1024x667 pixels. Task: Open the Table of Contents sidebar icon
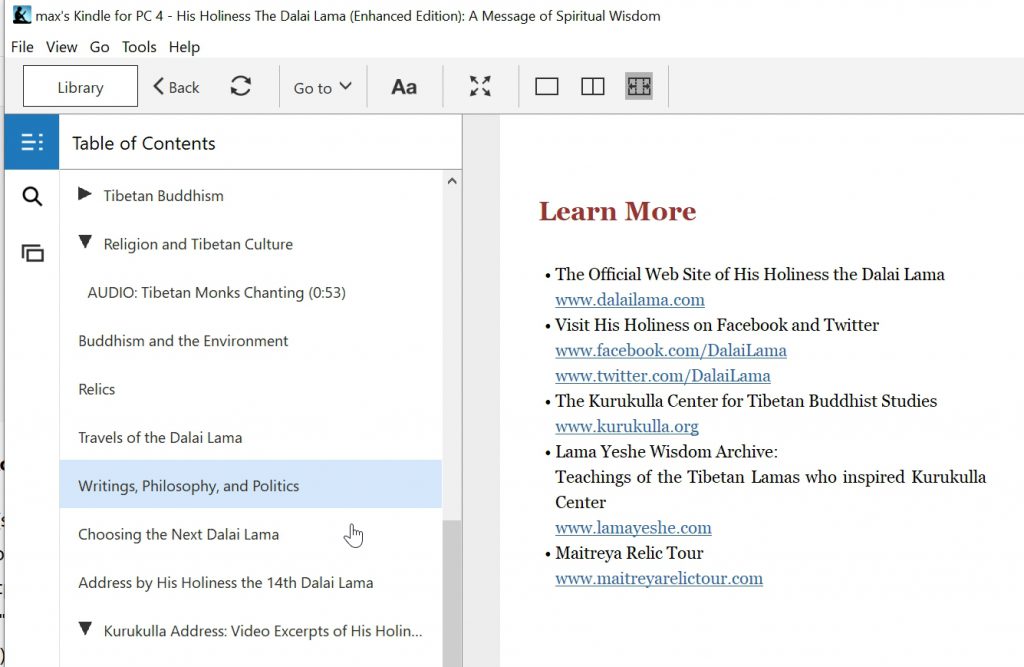pos(32,142)
